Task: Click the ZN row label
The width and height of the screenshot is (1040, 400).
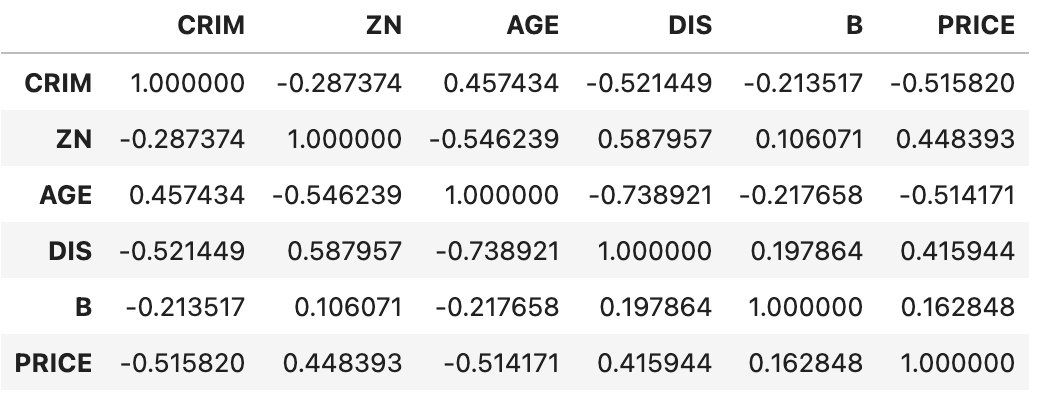Action: (73, 139)
